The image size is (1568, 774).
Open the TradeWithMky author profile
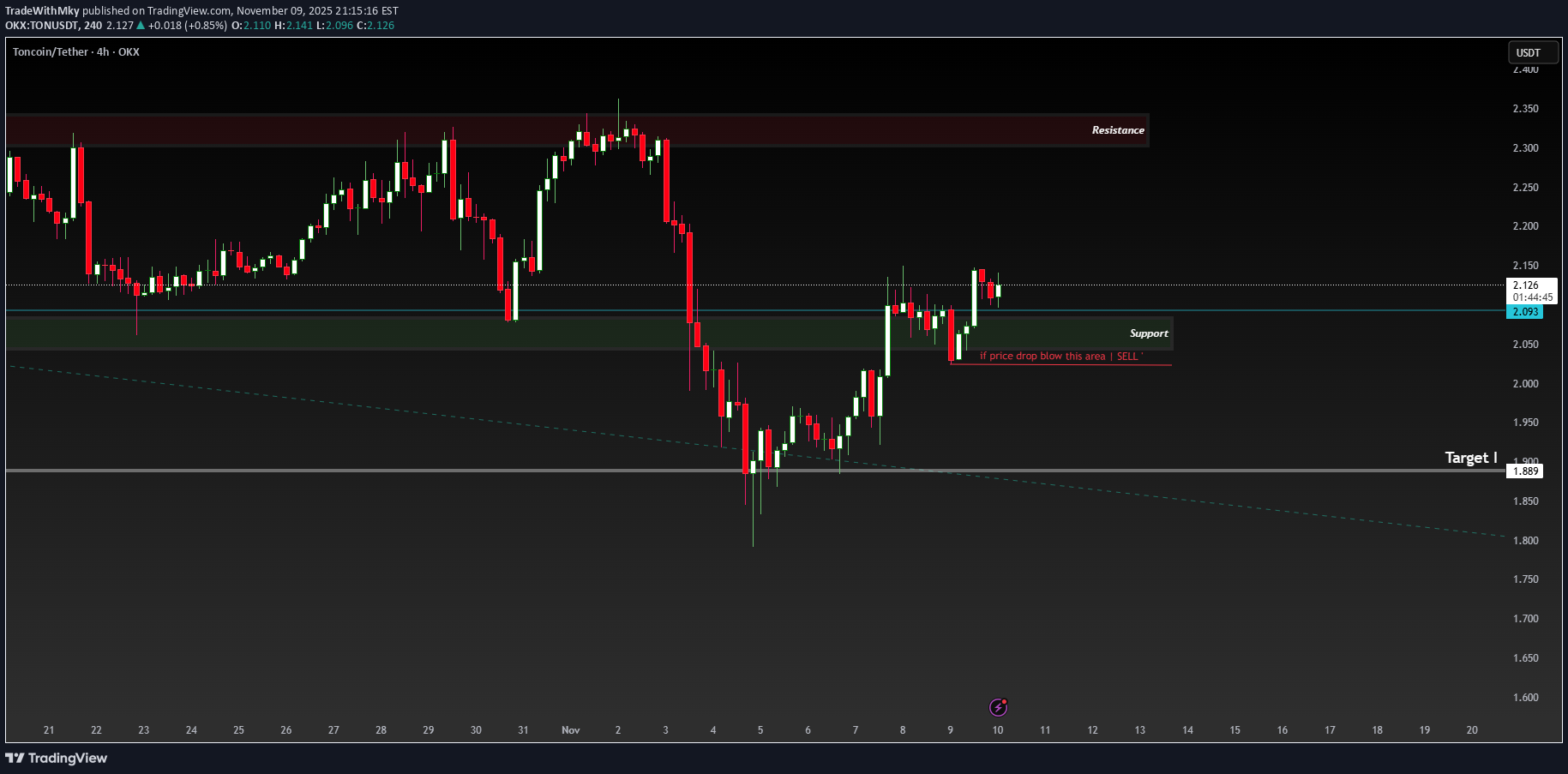pos(44,11)
